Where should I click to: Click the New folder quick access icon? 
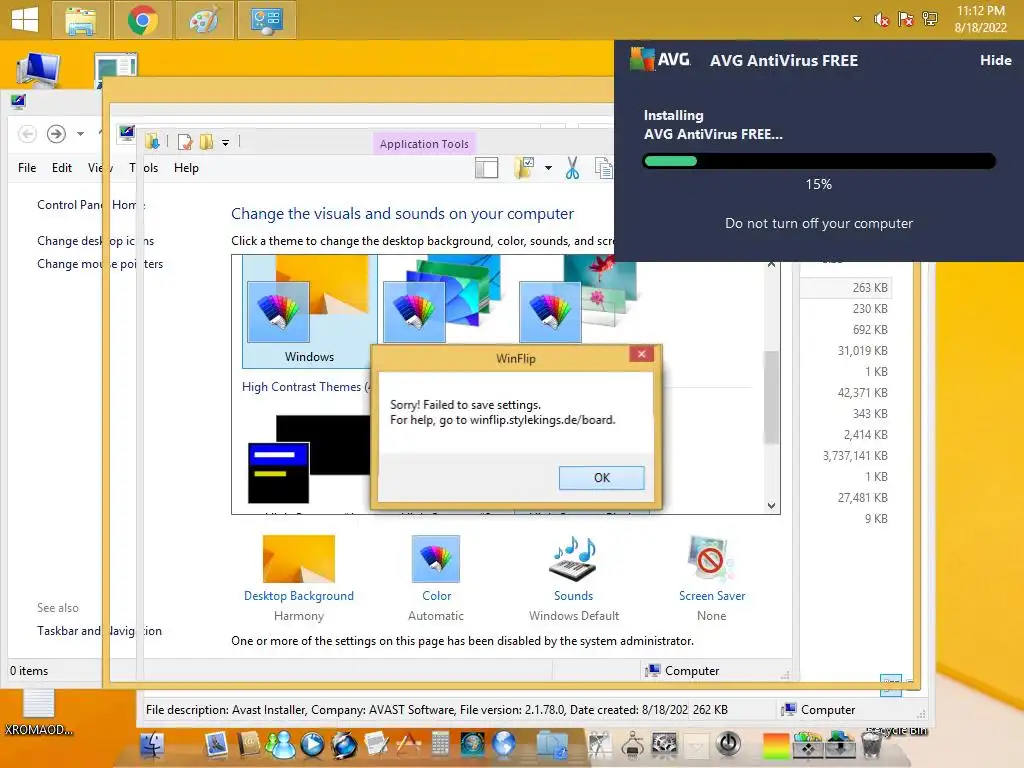click(x=206, y=142)
